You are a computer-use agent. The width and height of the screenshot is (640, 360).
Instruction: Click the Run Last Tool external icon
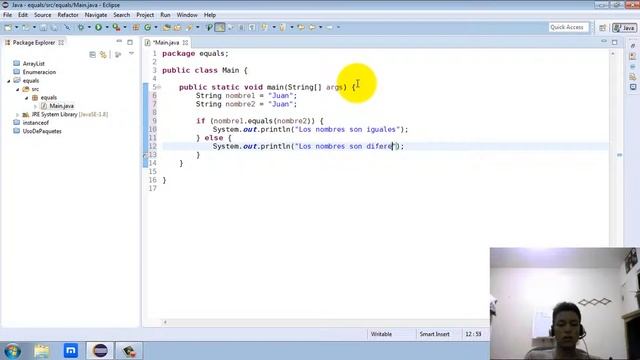(116, 27)
